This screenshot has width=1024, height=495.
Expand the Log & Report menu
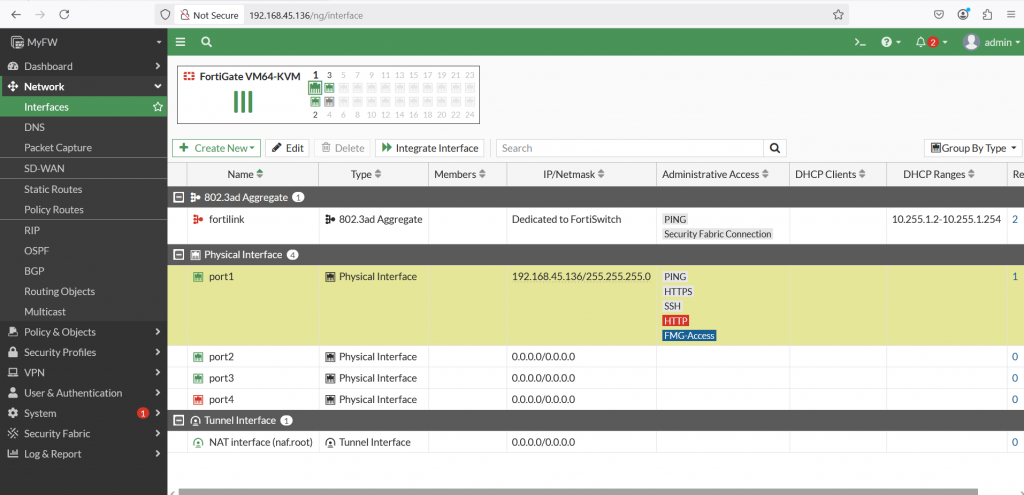[84, 454]
